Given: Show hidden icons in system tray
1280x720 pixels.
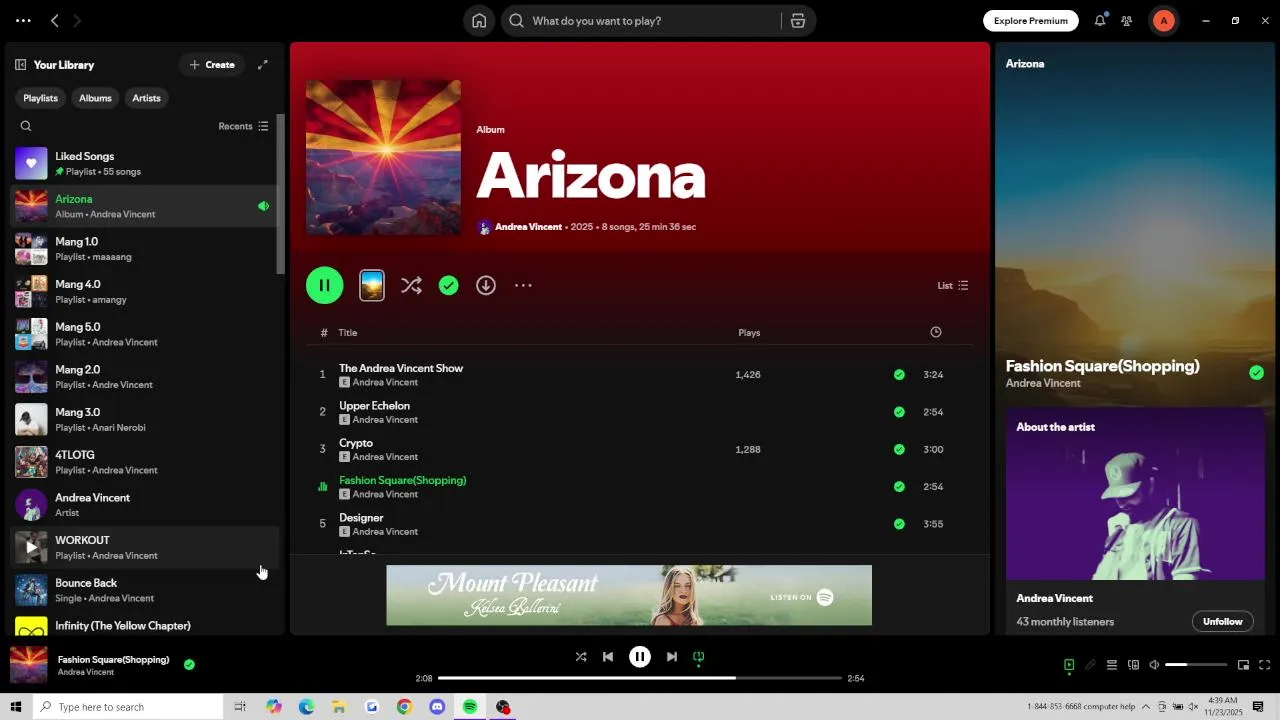Looking at the screenshot, I should 1146,707.
